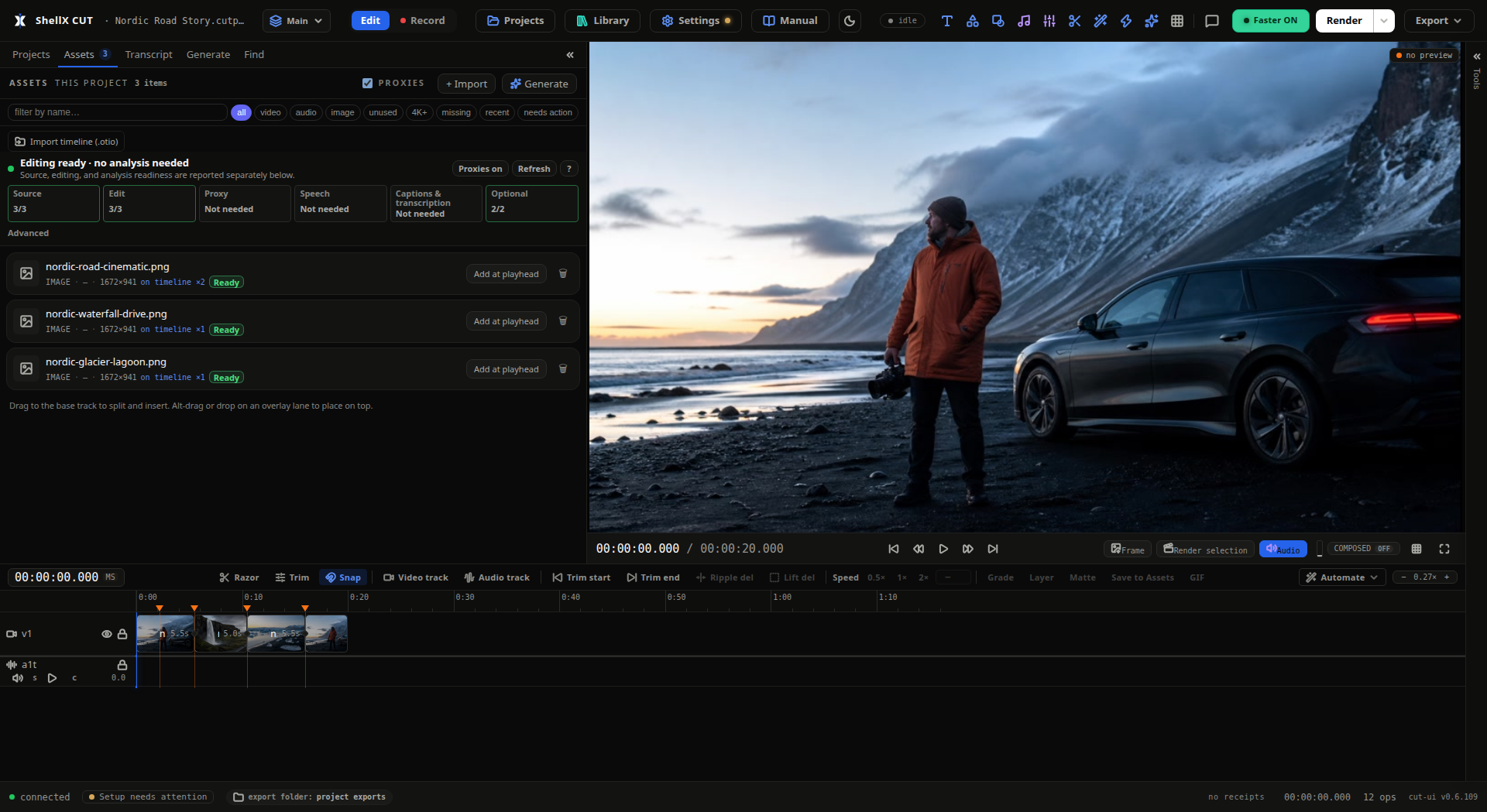Mute the a1t audio track
Viewport: 1487px width, 812px height.
(18, 678)
